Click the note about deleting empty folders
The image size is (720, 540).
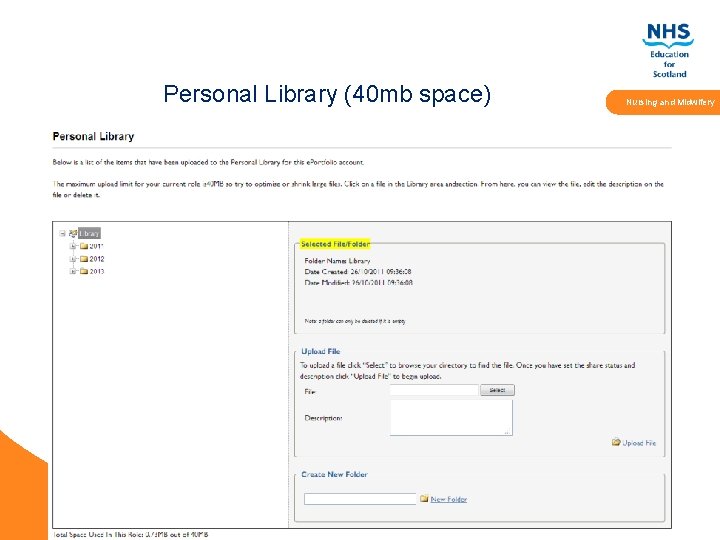pyautogui.click(x=355, y=321)
